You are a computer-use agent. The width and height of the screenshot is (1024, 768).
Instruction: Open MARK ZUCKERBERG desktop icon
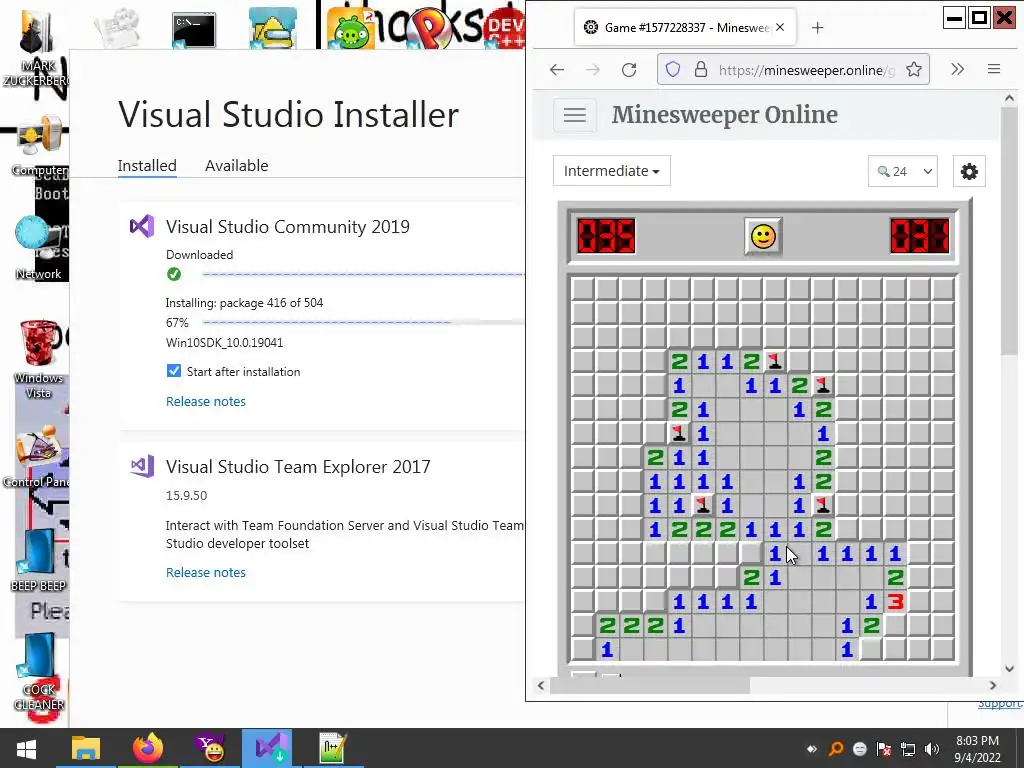[x=38, y=47]
